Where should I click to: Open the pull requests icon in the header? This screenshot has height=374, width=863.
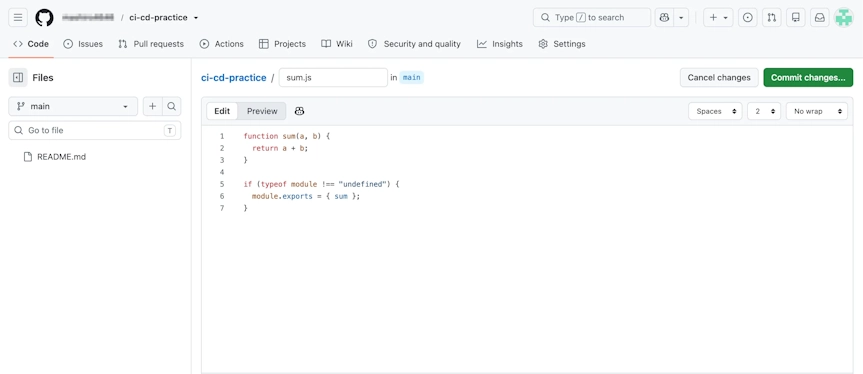(772, 18)
